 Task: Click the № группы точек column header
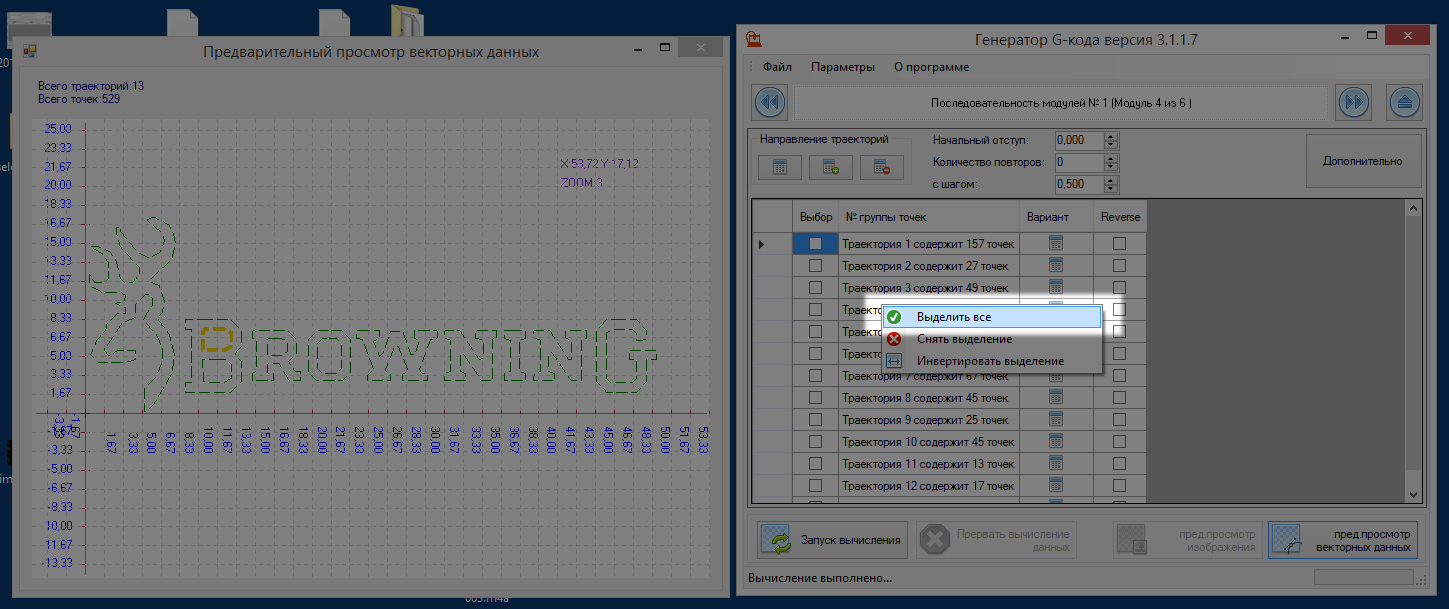(x=928, y=217)
